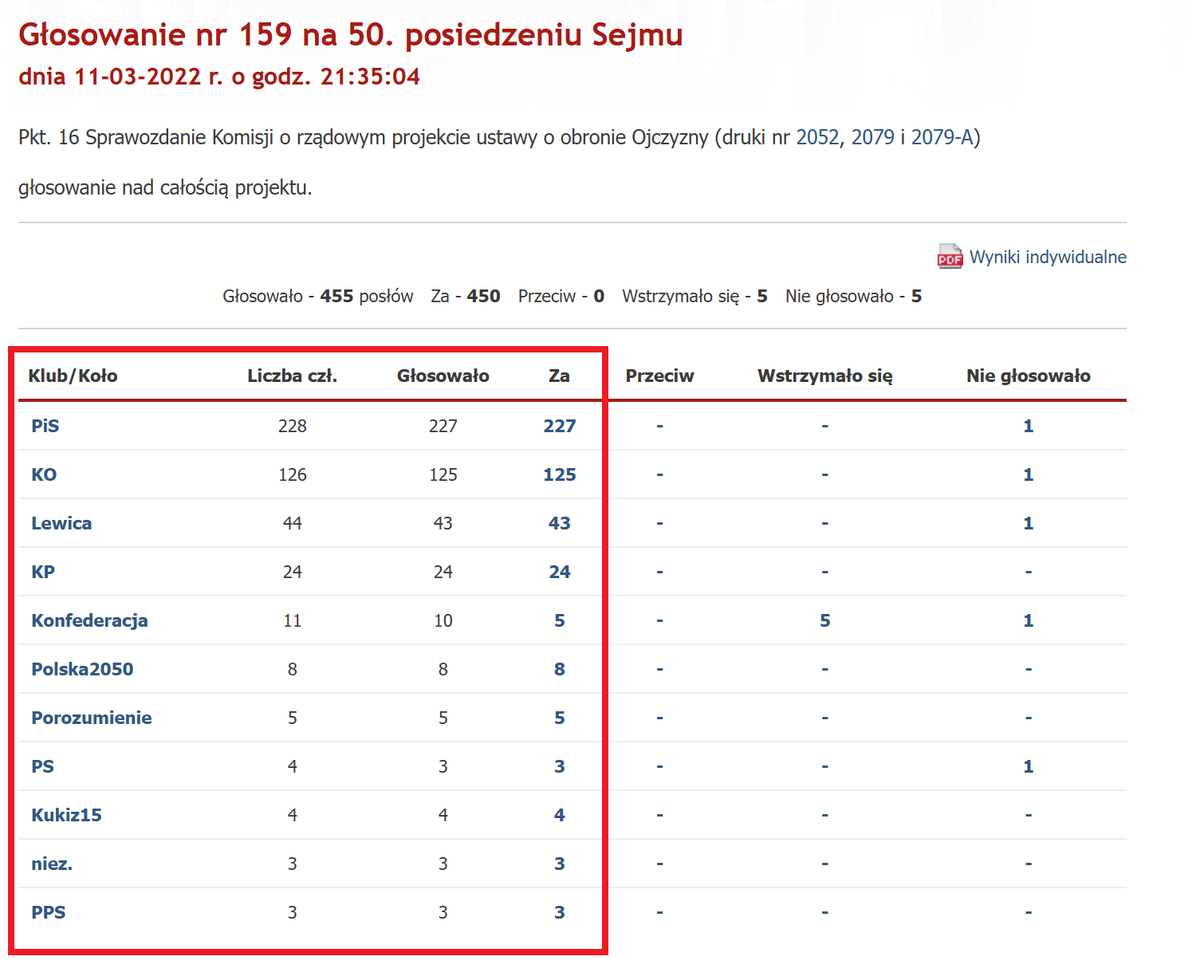1200x980 pixels.
Task: Open the Kukiz15 circle details
Action: pyautogui.click(x=66, y=815)
